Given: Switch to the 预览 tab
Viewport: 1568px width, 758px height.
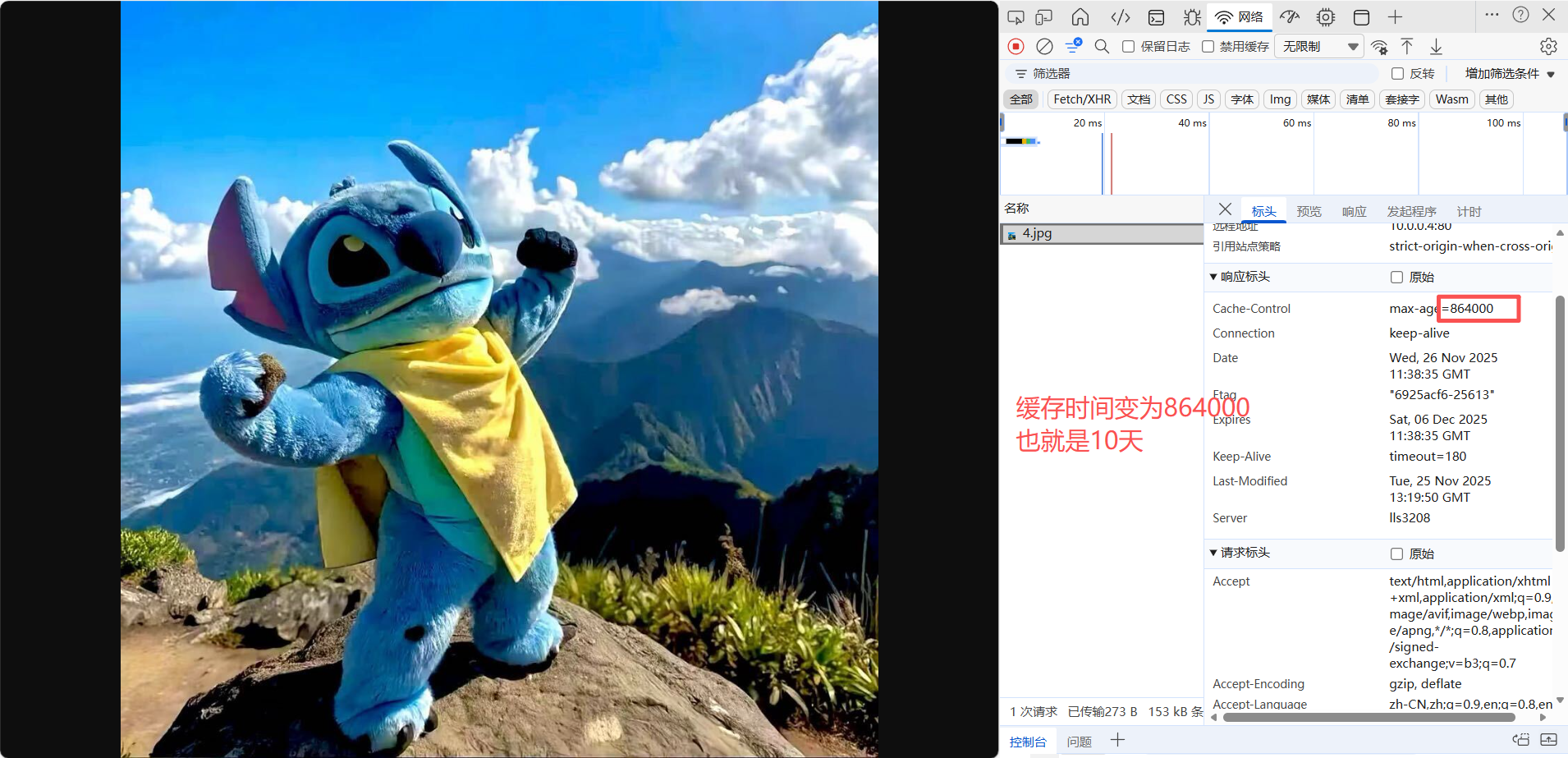Looking at the screenshot, I should pyautogui.click(x=1309, y=211).
